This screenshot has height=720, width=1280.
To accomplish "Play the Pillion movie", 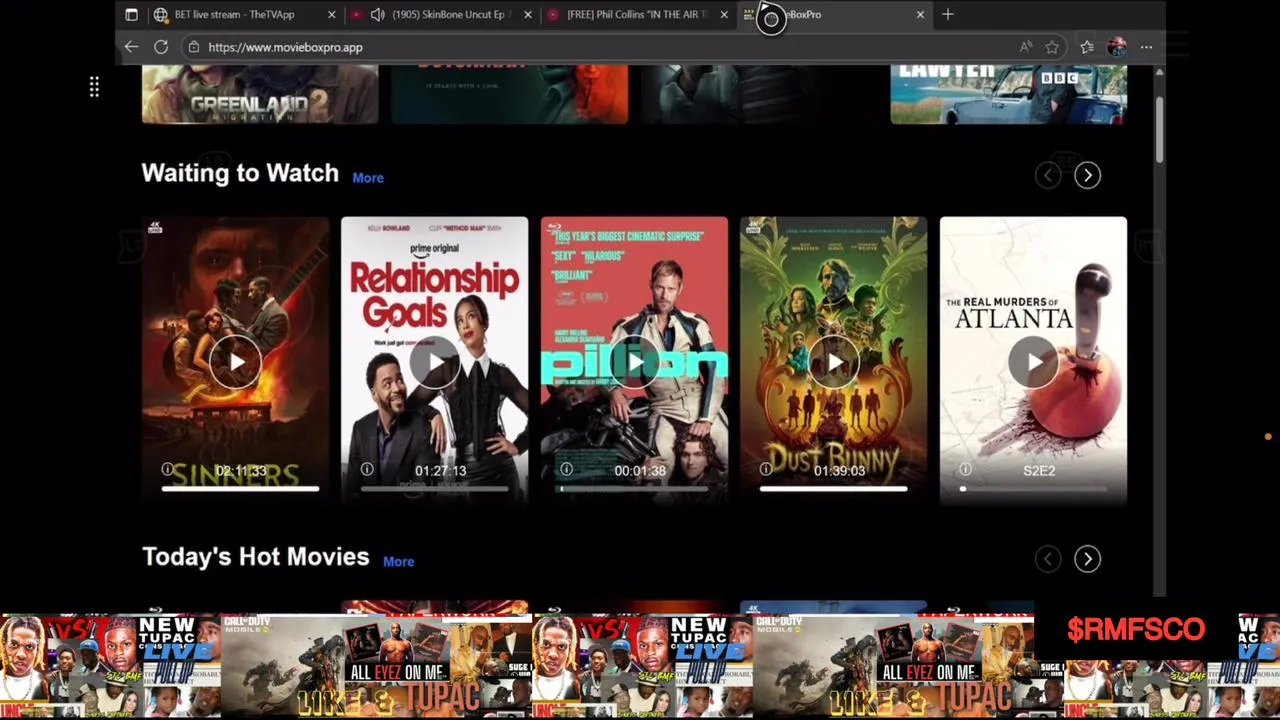I will click(x=634, y=362).
